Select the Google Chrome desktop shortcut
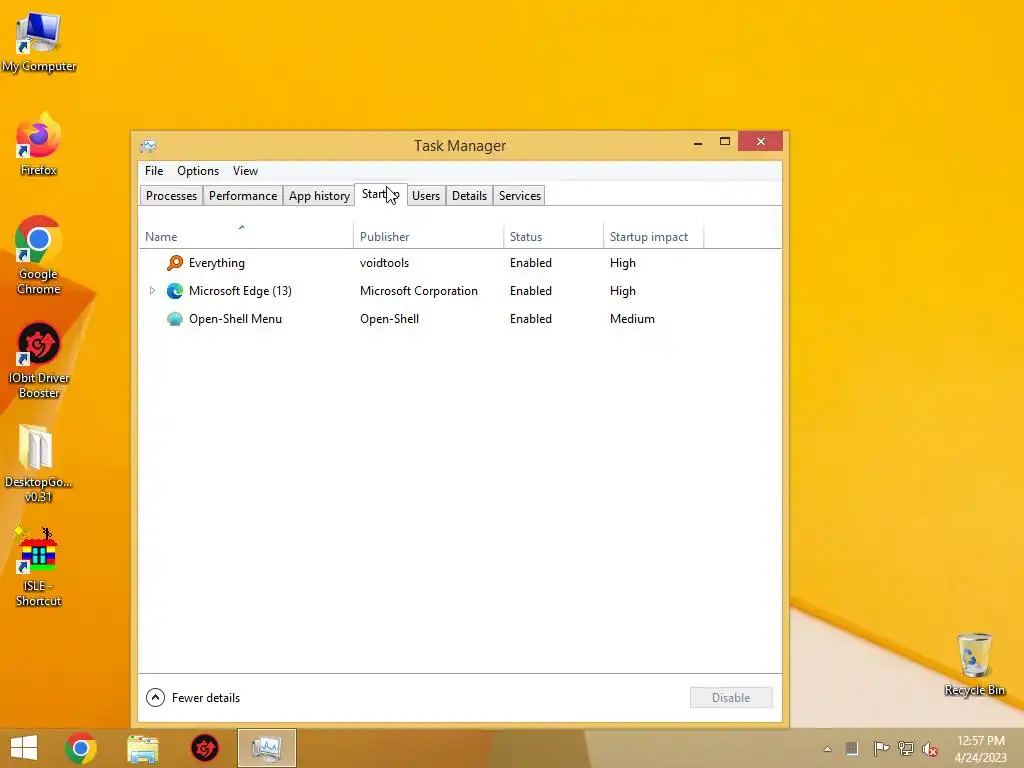The image size is (1024, 768). 39,256
